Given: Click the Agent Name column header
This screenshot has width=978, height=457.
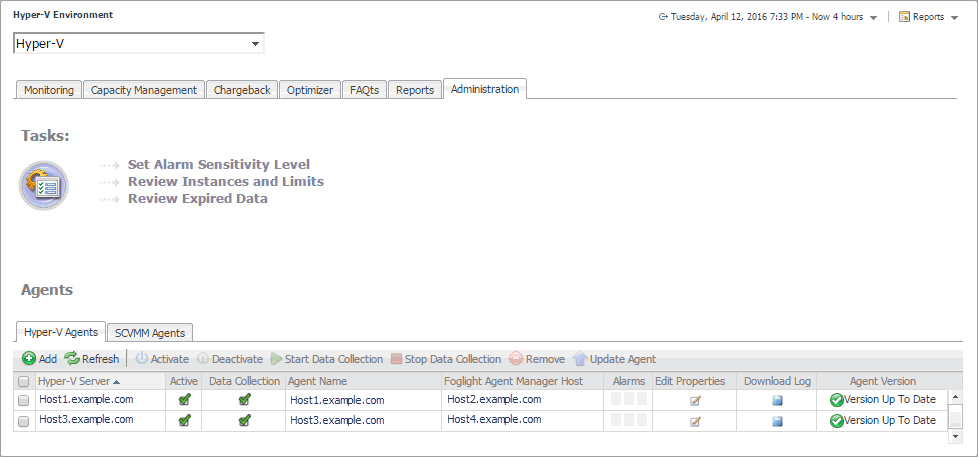Looking at the screenshot, I should point(363,381).
